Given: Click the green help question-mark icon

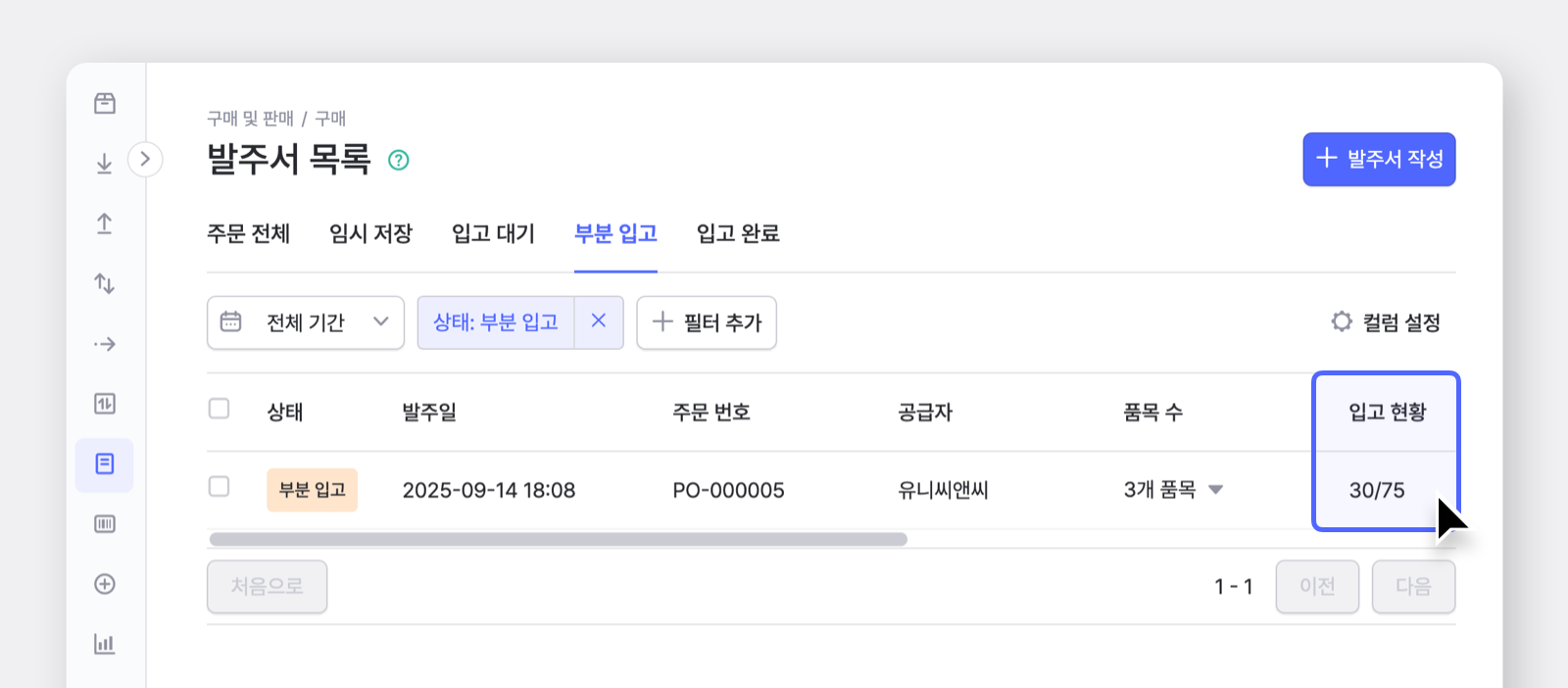Looking at the screenshot, I should click(399, 160).
